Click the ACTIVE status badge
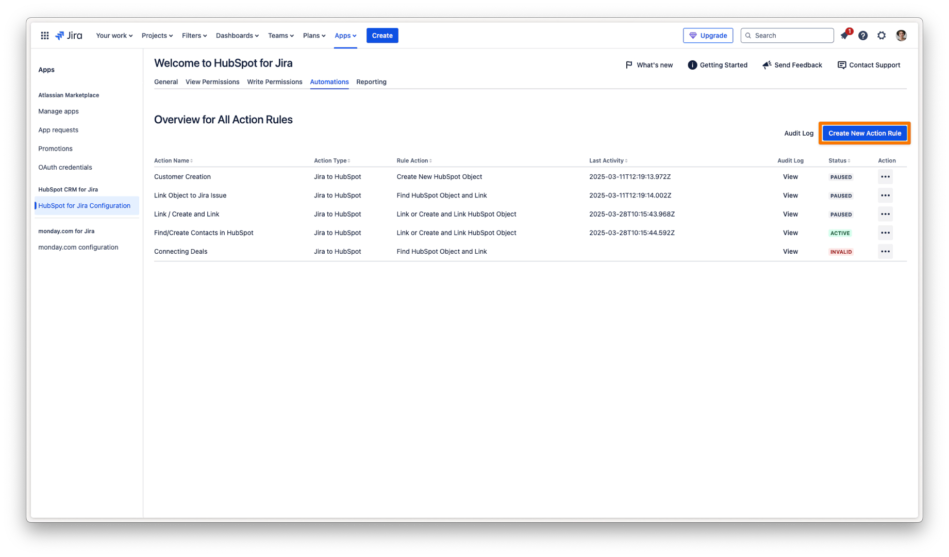 point(840,233)
